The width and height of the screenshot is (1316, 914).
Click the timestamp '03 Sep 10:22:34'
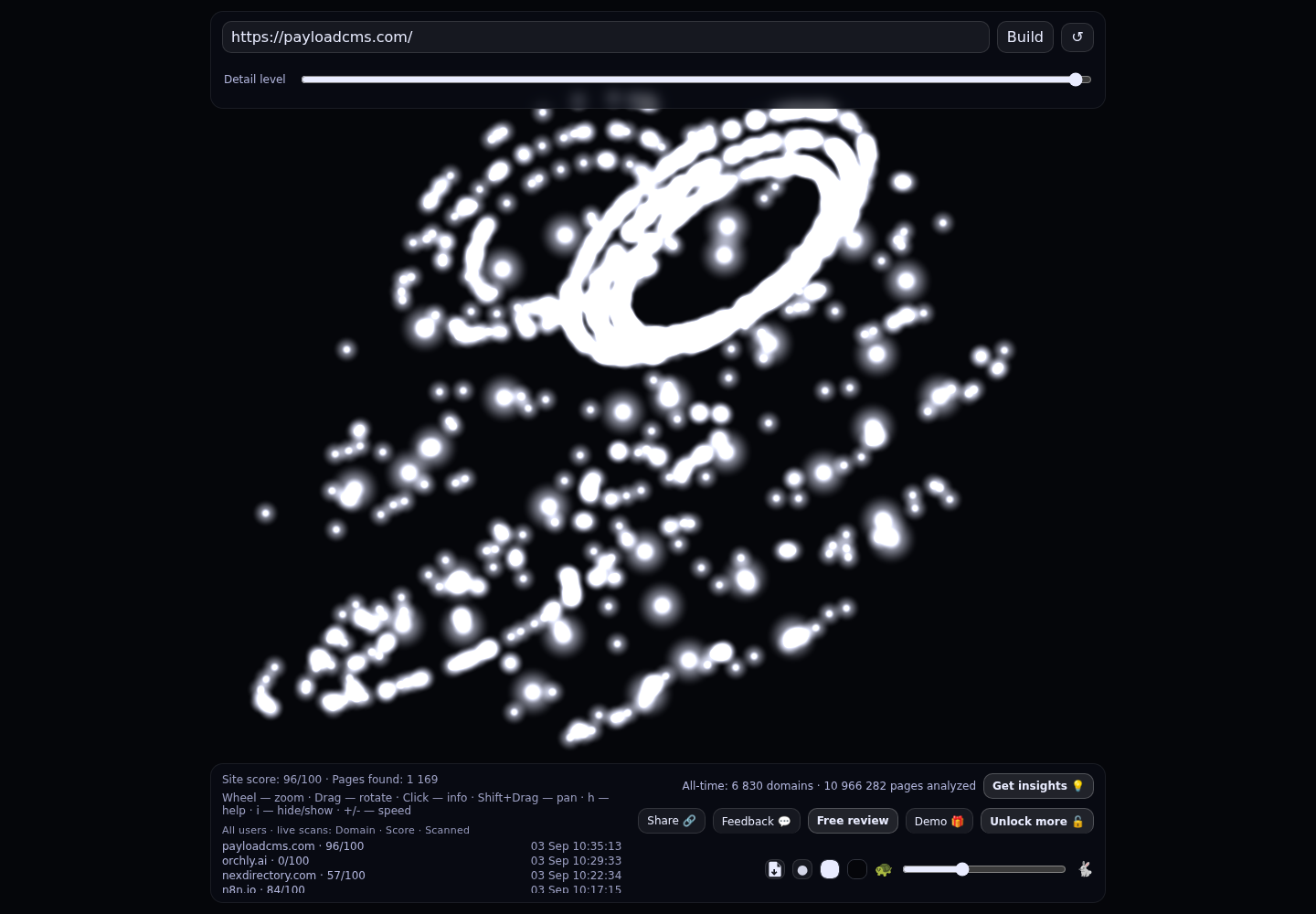(x=576, y=876)
